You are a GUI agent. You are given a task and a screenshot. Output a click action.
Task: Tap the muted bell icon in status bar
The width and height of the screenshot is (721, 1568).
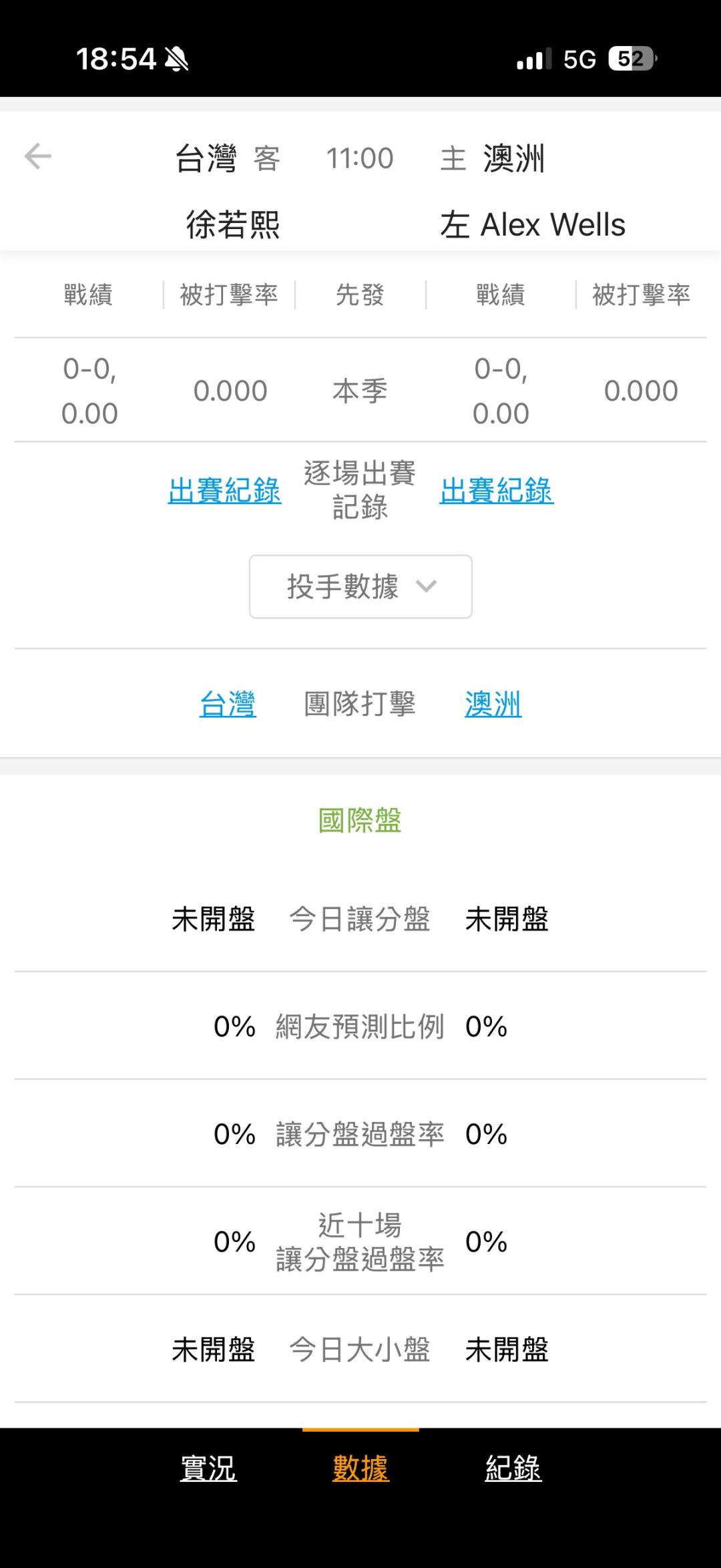(177, 59)
